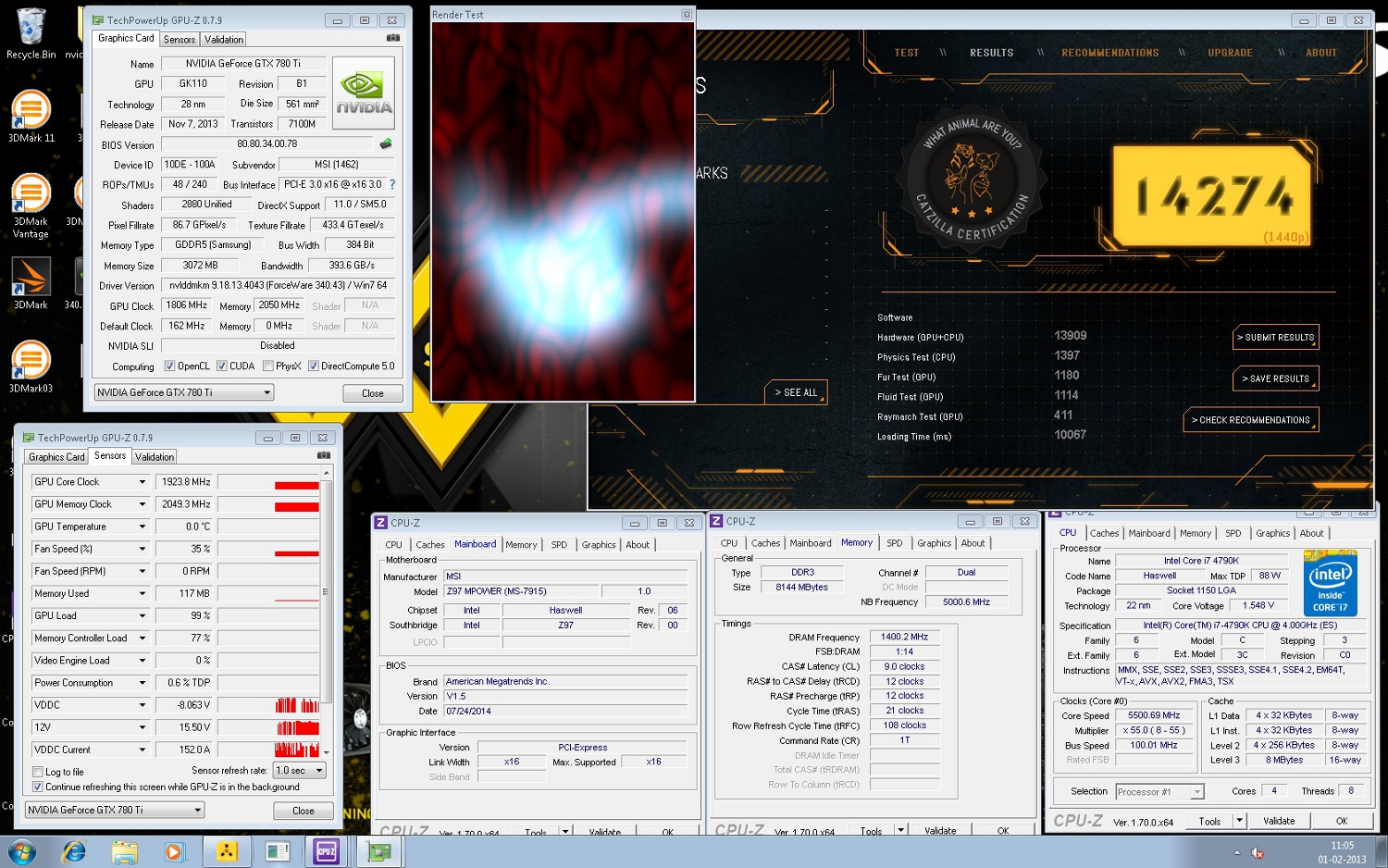The width and height of the screenshot is (1388, 868).
Task: Show hidden system tray icons arrow
Action: 1237,852
